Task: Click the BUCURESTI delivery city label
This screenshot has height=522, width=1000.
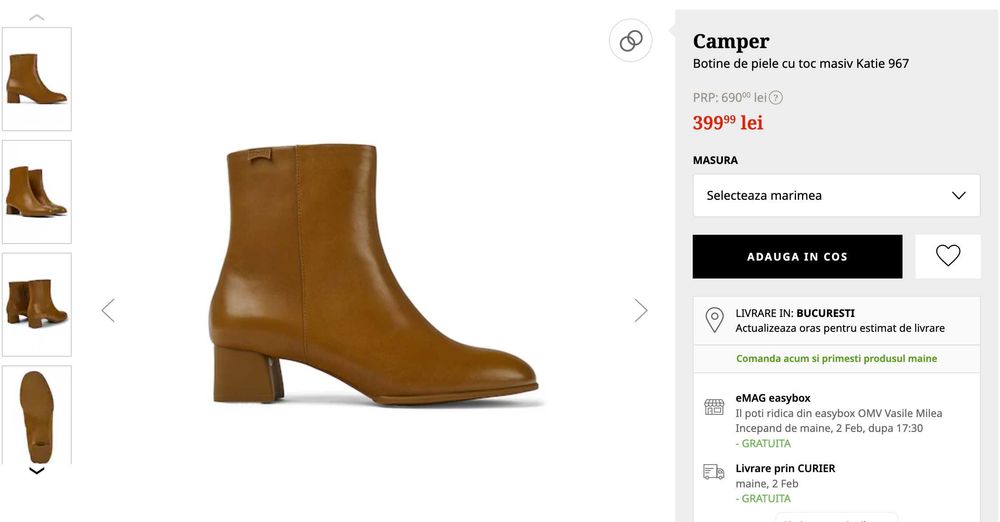Action: (x=825, y=313)
